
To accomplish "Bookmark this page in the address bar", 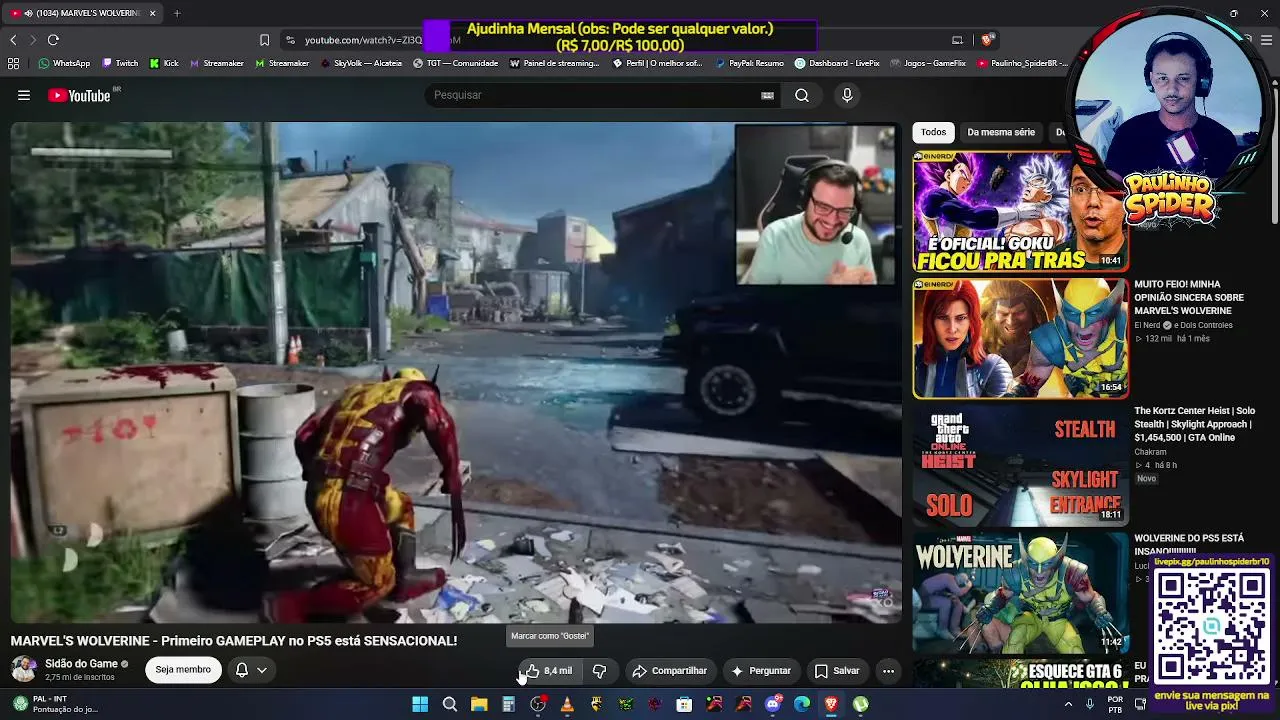I will pyautogui.click(x=264, y=40).
